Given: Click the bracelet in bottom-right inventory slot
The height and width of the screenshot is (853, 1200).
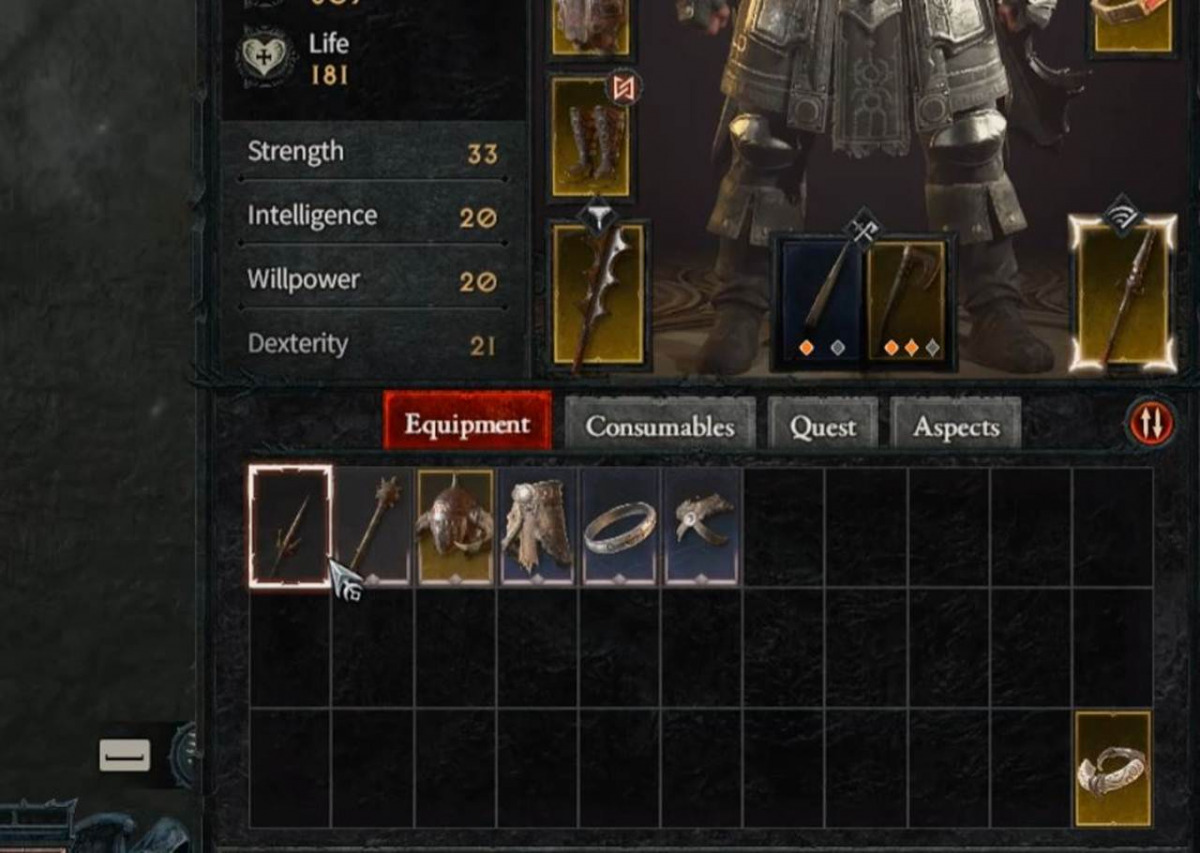Looking at the screenshot, I should click(x=1113, y=770).
